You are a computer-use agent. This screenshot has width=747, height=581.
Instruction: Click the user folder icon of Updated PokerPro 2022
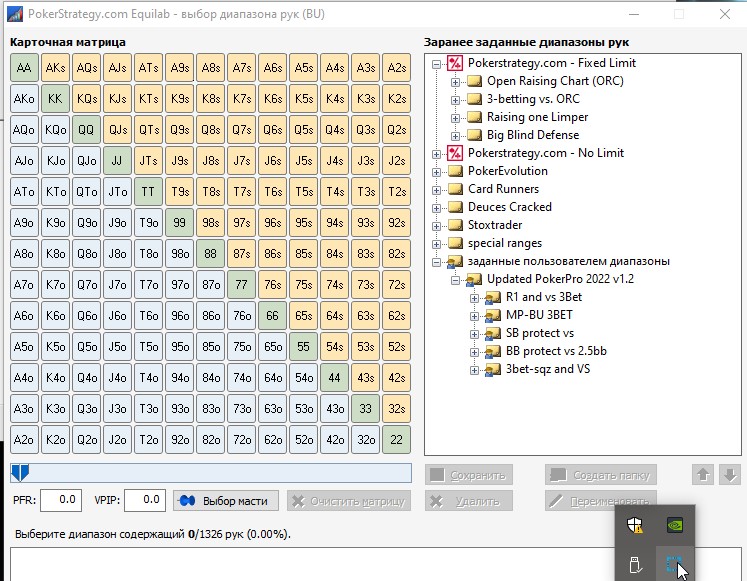tap(474, 280)
